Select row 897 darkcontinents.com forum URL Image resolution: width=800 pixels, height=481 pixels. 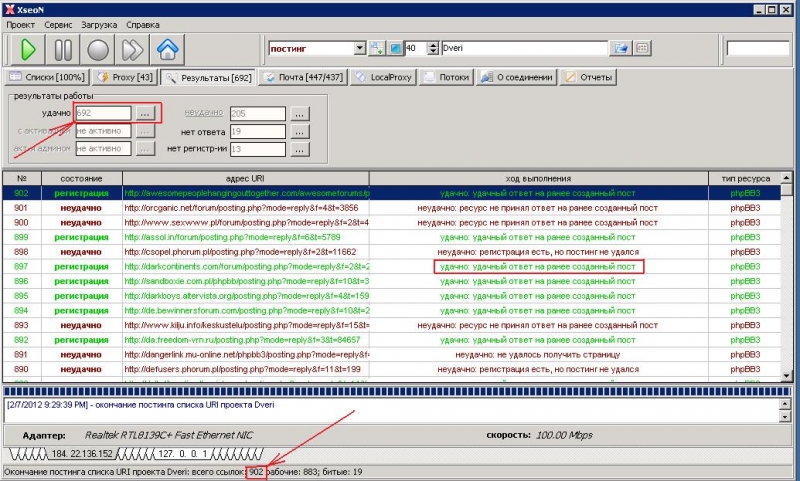tap(246, 268)
